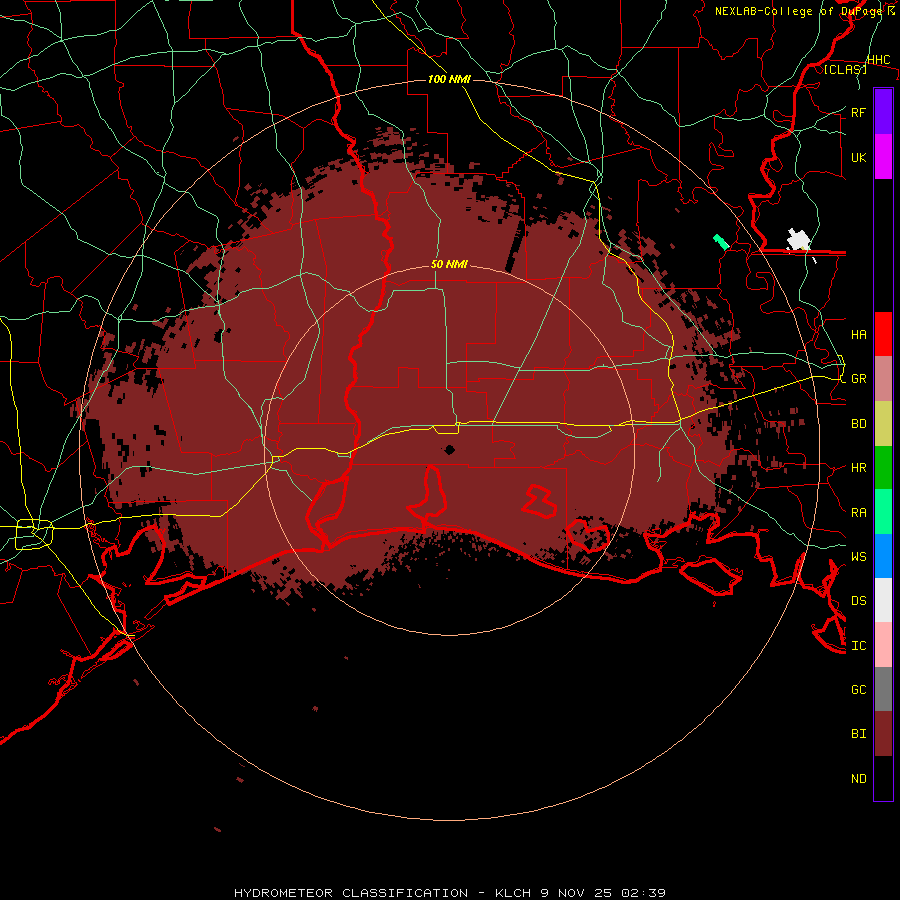Click the IC legend label
This screenshot has width=900, height=900.
click(858, 646)
